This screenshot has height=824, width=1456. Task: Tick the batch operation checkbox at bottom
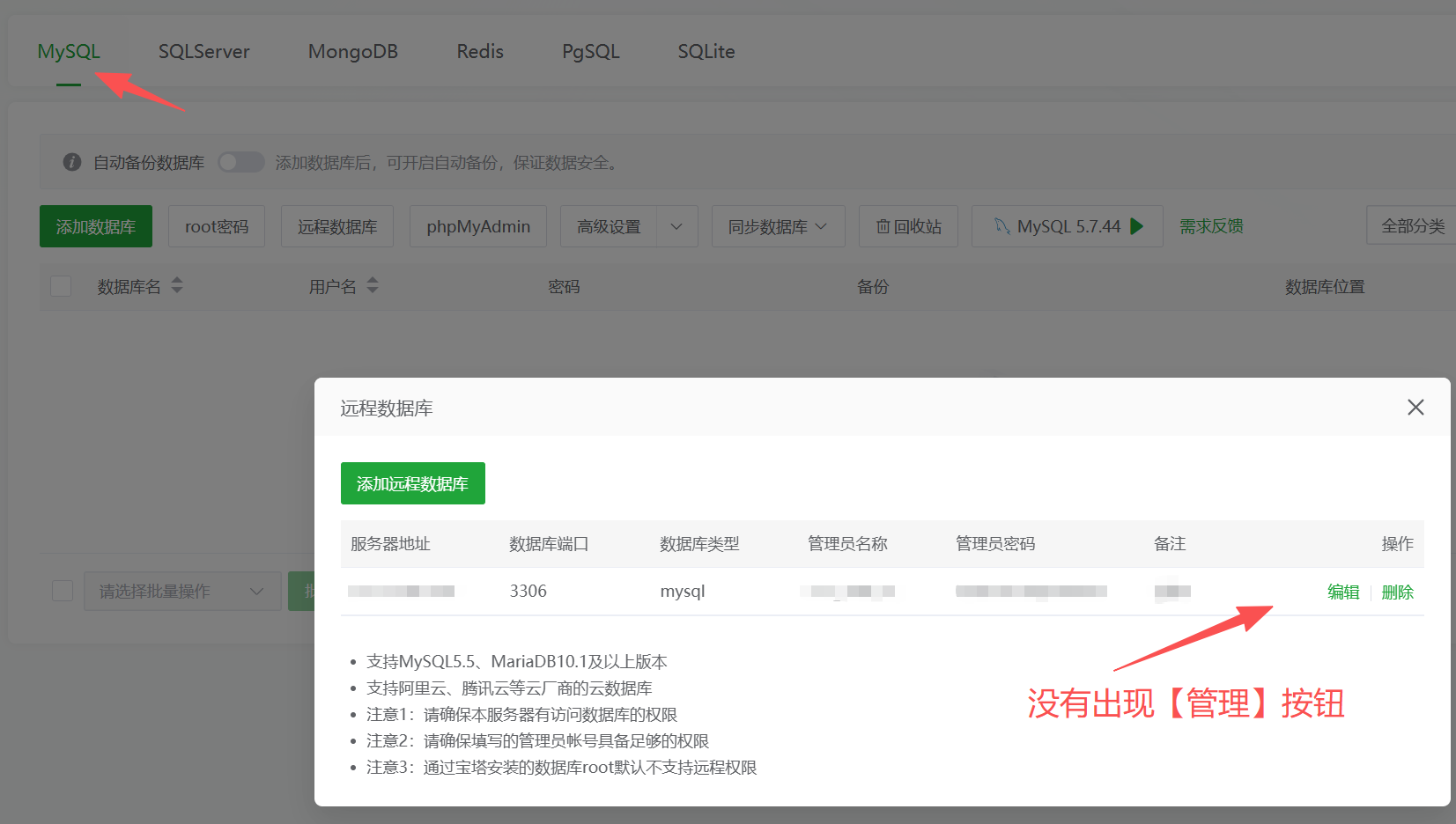coord(63,591)
